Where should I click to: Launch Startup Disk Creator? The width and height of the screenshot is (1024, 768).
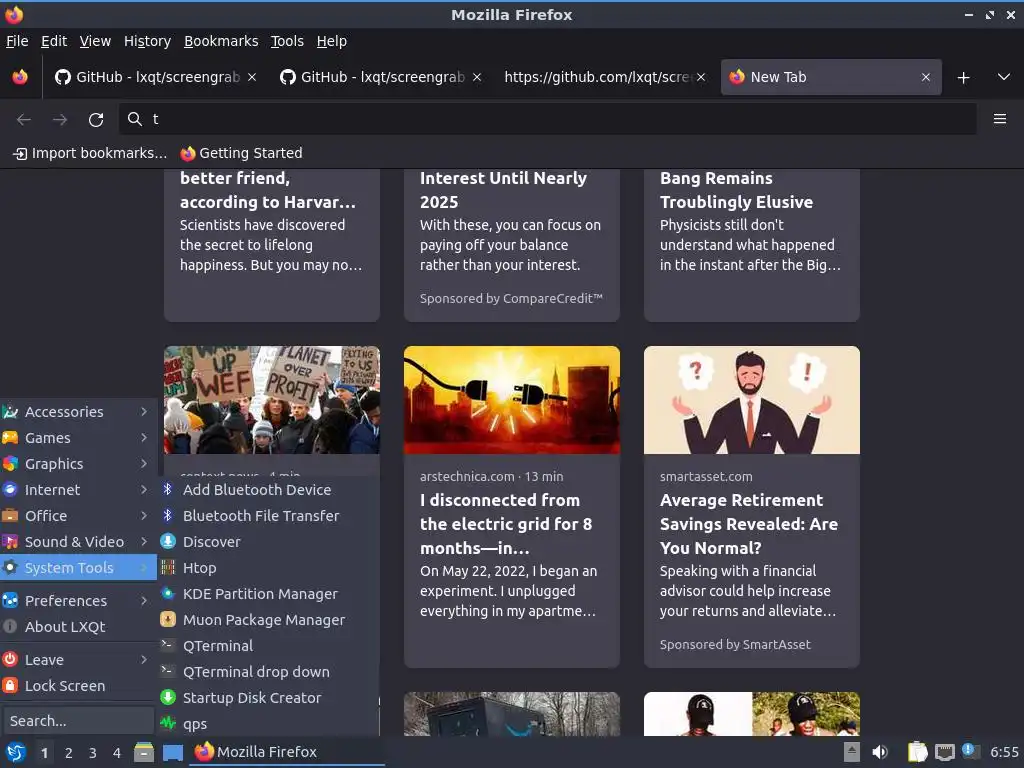pos(268,698)
